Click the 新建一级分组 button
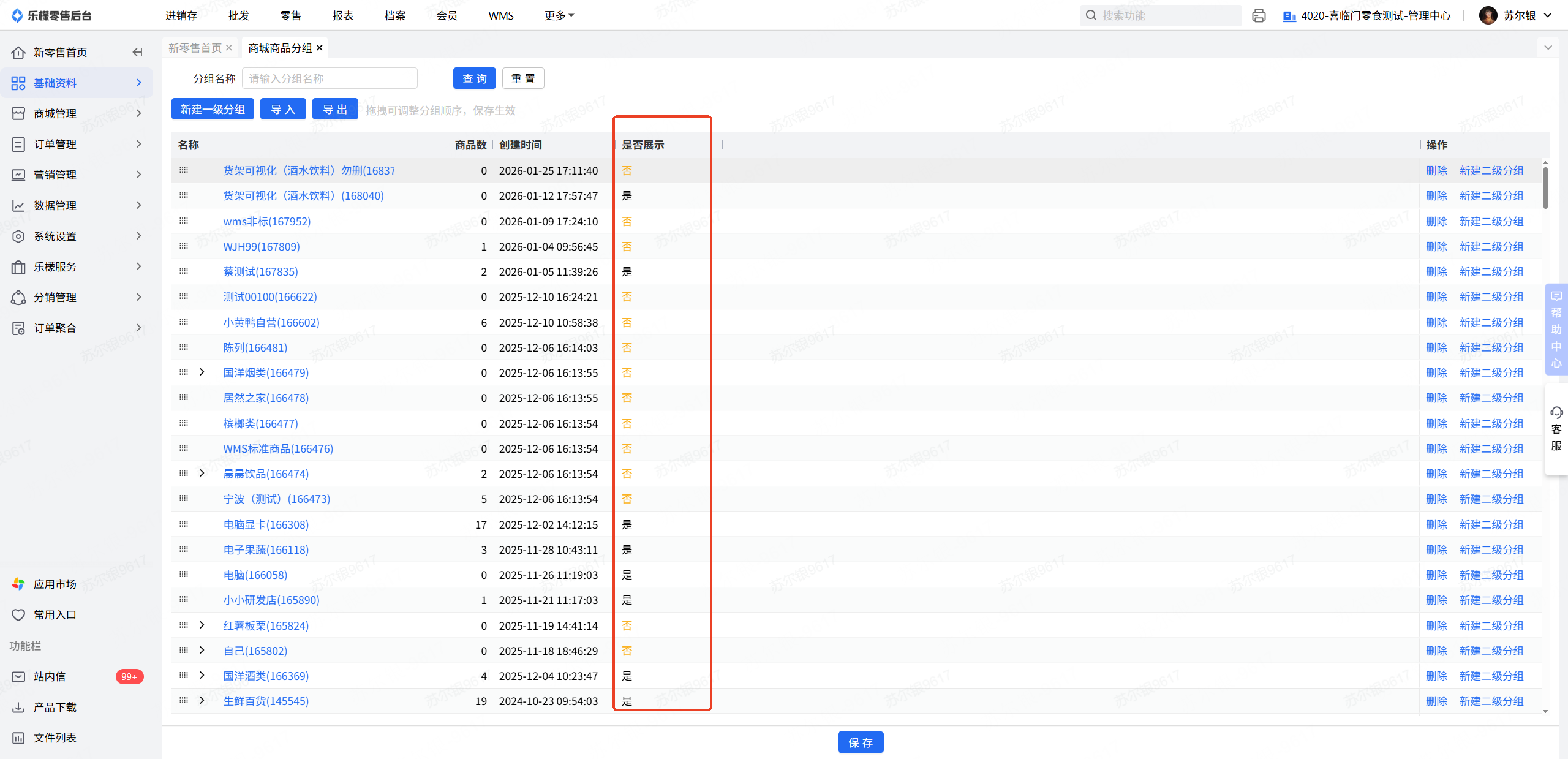This screenshot has height=759, width=1568. point(213,110)
